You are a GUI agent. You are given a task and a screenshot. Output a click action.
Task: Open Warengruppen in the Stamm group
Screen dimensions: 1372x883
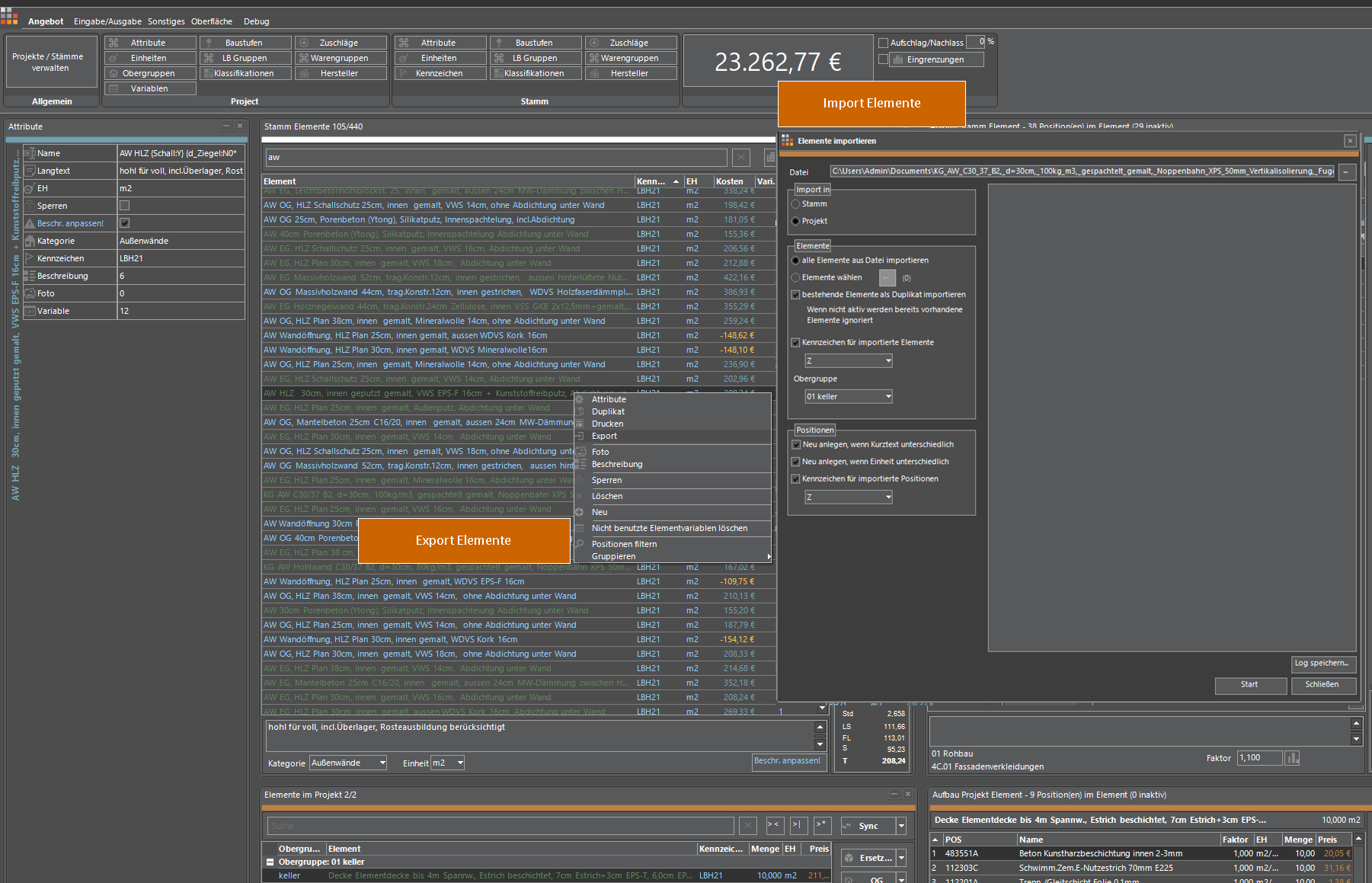631,57
